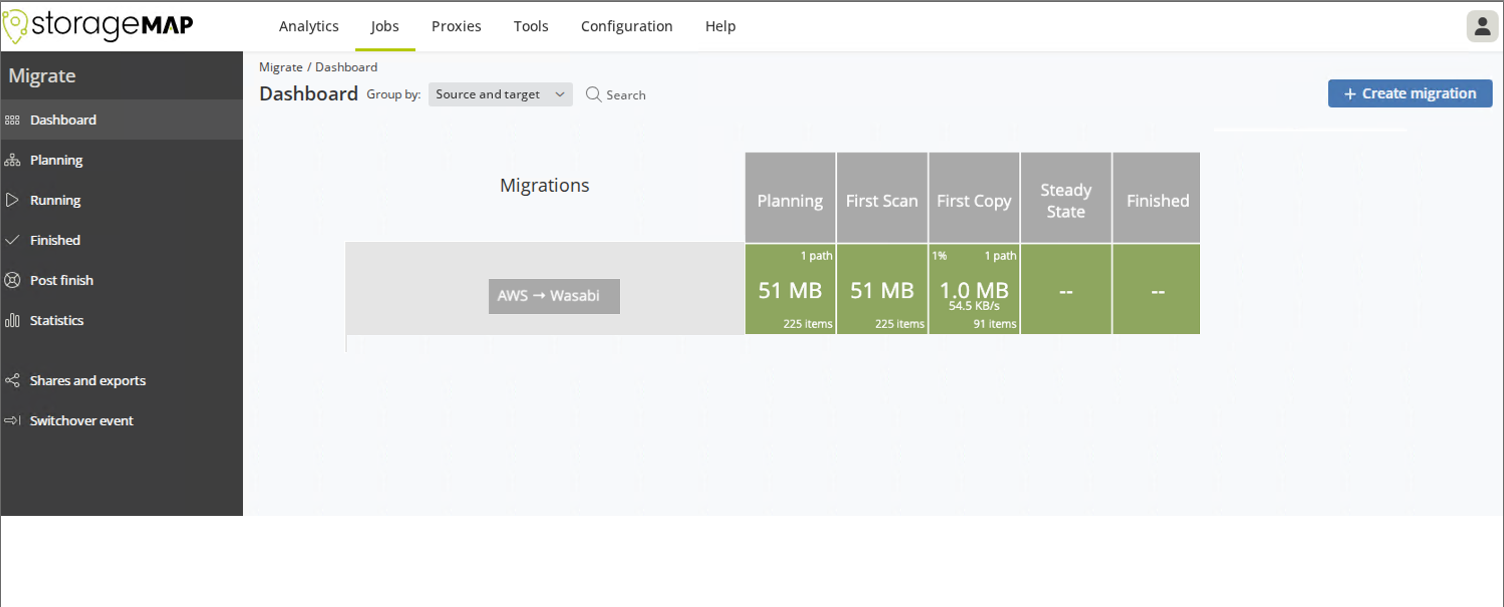Select Shares and exports label in sidebar
Image resolution: width=1504 pixels, height=607 pixels.
pos(88,380)
